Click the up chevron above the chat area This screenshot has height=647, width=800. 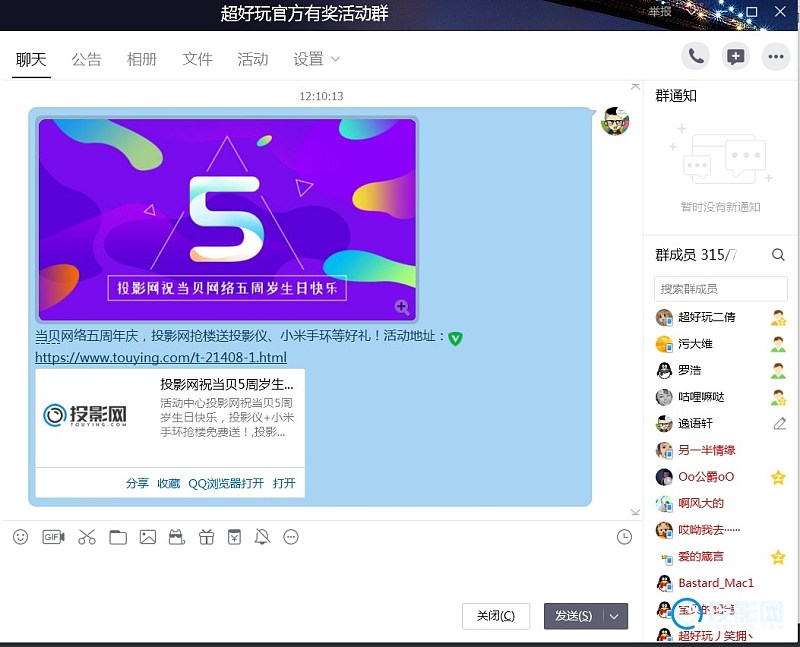(635, 86)
